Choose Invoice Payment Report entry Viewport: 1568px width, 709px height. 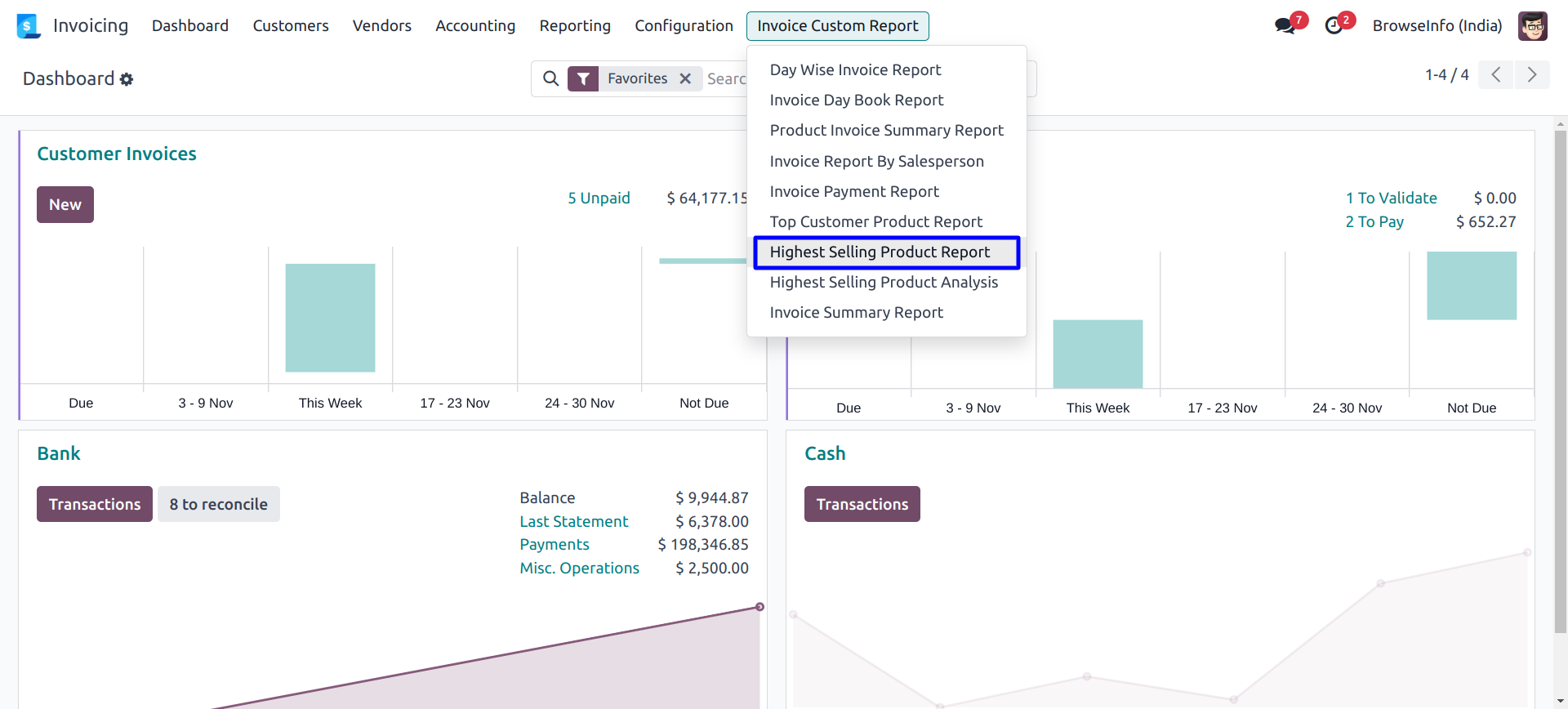click(x=854, y=192)
